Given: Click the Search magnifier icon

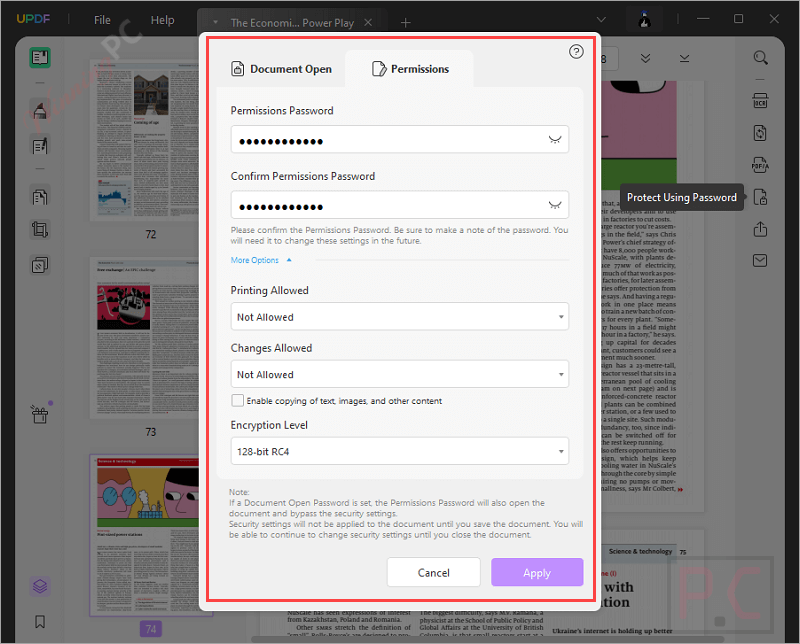Looking at the screenshot, I should click(x=760, y=58).
